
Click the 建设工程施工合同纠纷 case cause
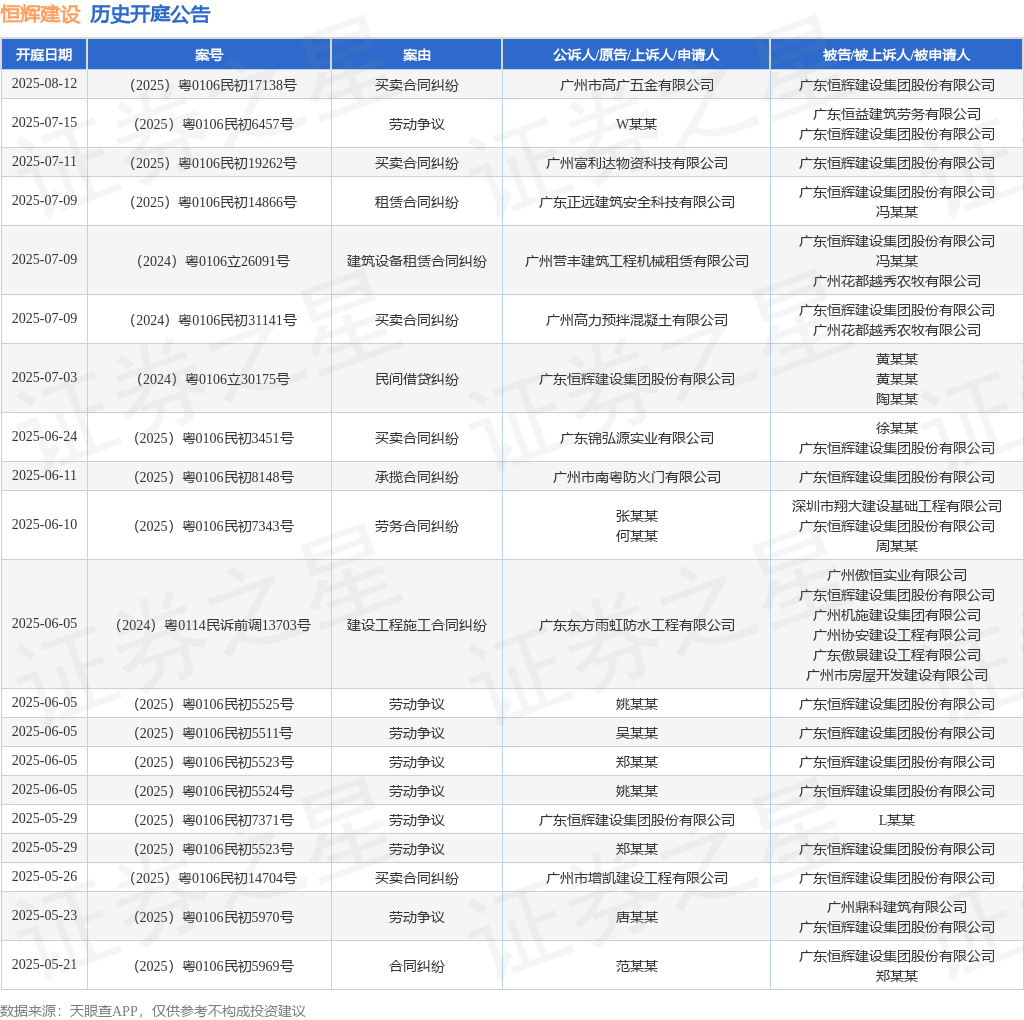(x=417, y=625)
